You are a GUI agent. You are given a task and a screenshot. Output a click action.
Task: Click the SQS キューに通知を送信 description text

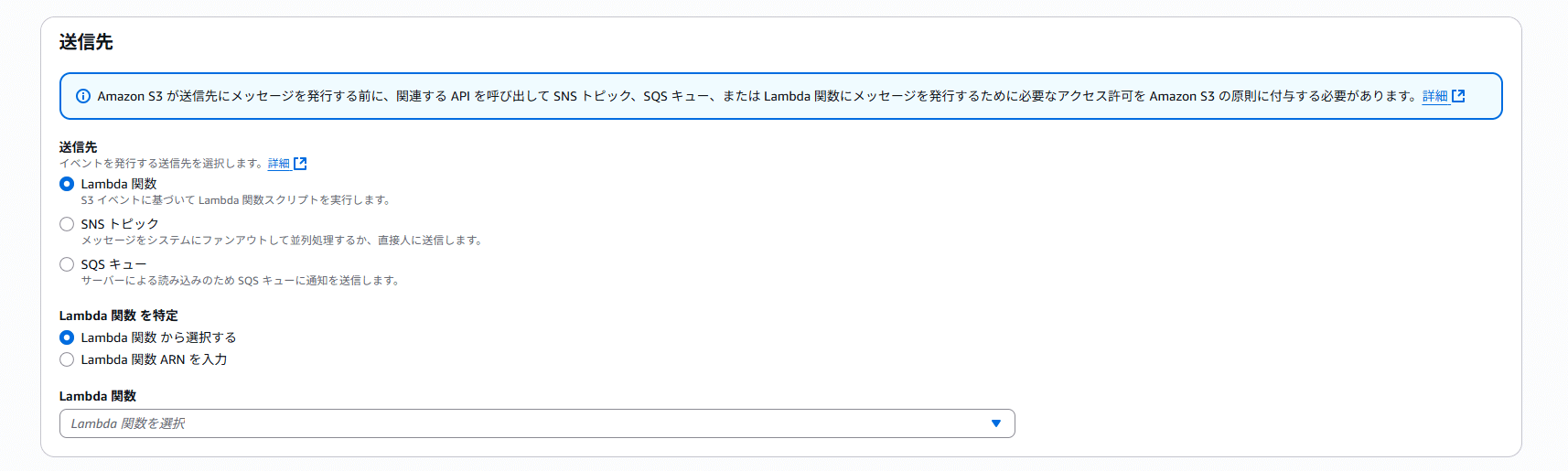tap(240, 281)
